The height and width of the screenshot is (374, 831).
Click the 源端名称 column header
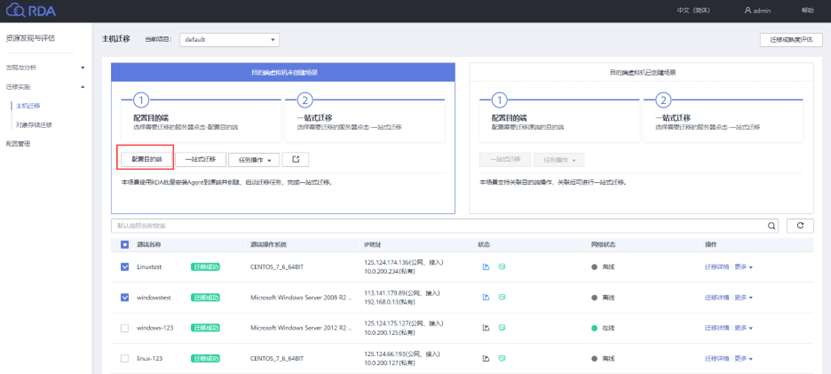[149, 245]
